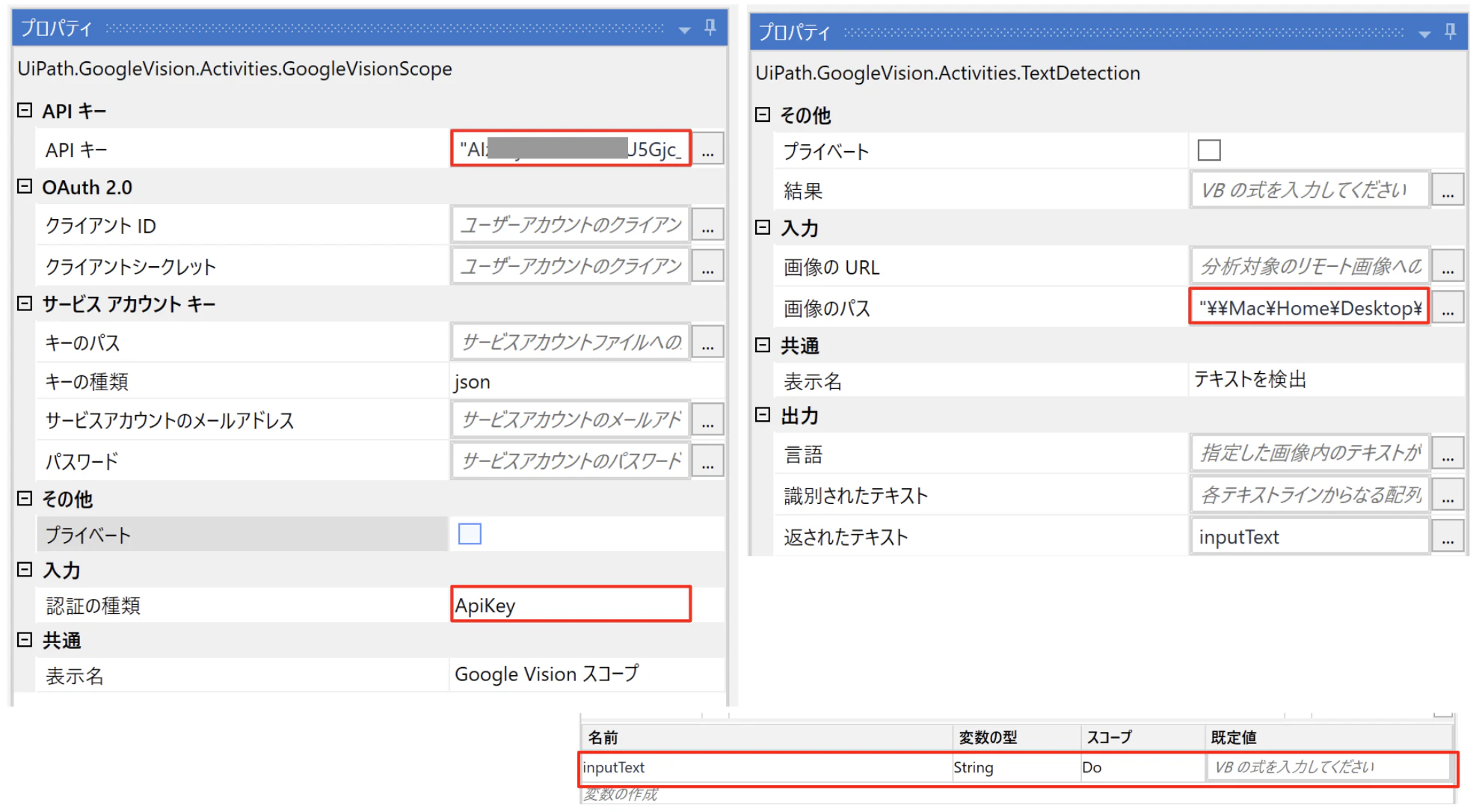This screenshot has height=812, width=1482.
Task: Collapse the API キー category
Action: point(25,111)
